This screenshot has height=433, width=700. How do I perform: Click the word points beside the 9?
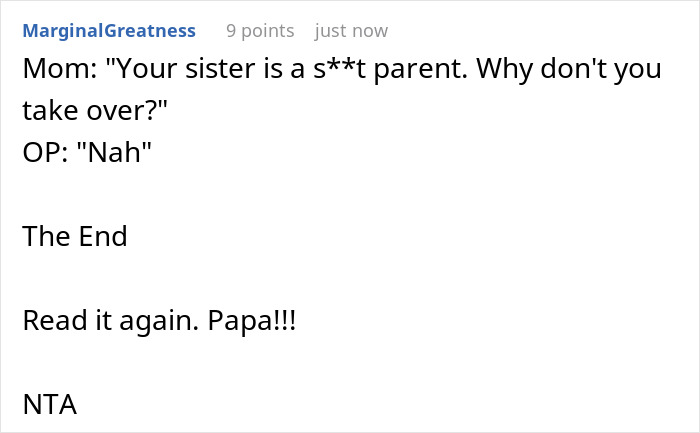(268, 32)
